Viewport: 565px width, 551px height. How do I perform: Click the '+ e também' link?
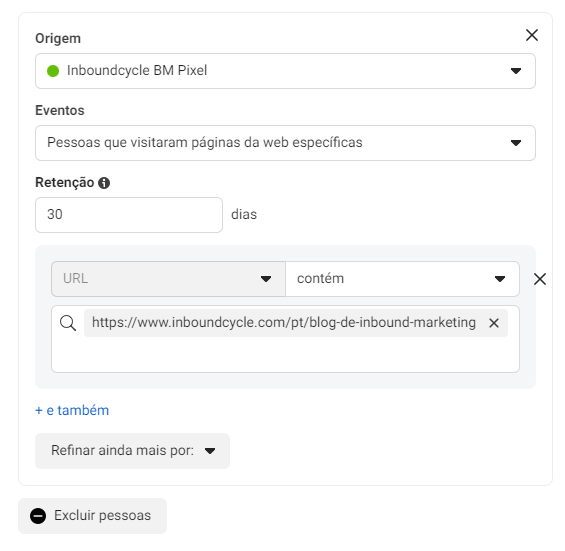click(x=72, y=410)
